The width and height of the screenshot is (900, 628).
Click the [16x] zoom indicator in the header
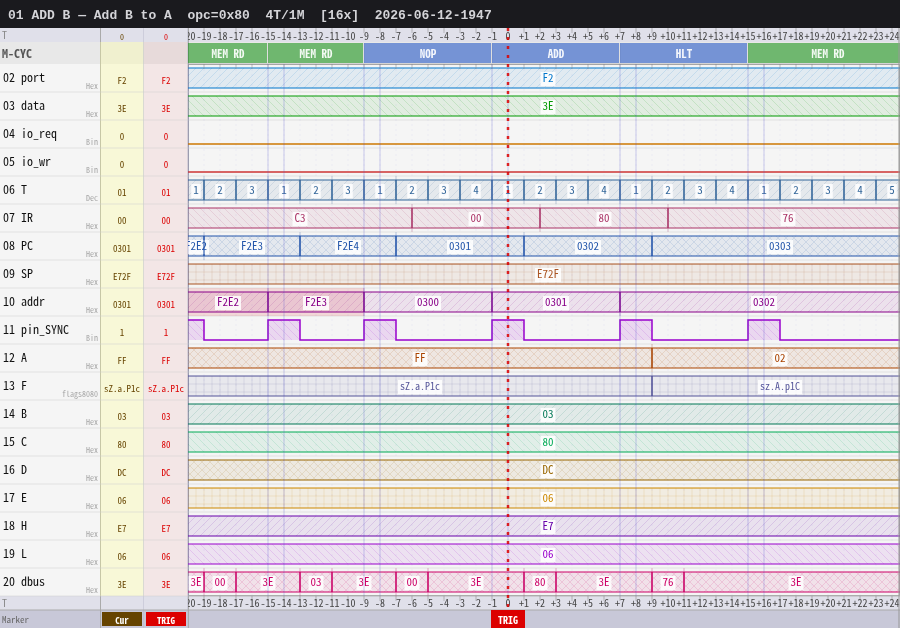(339, 15)
